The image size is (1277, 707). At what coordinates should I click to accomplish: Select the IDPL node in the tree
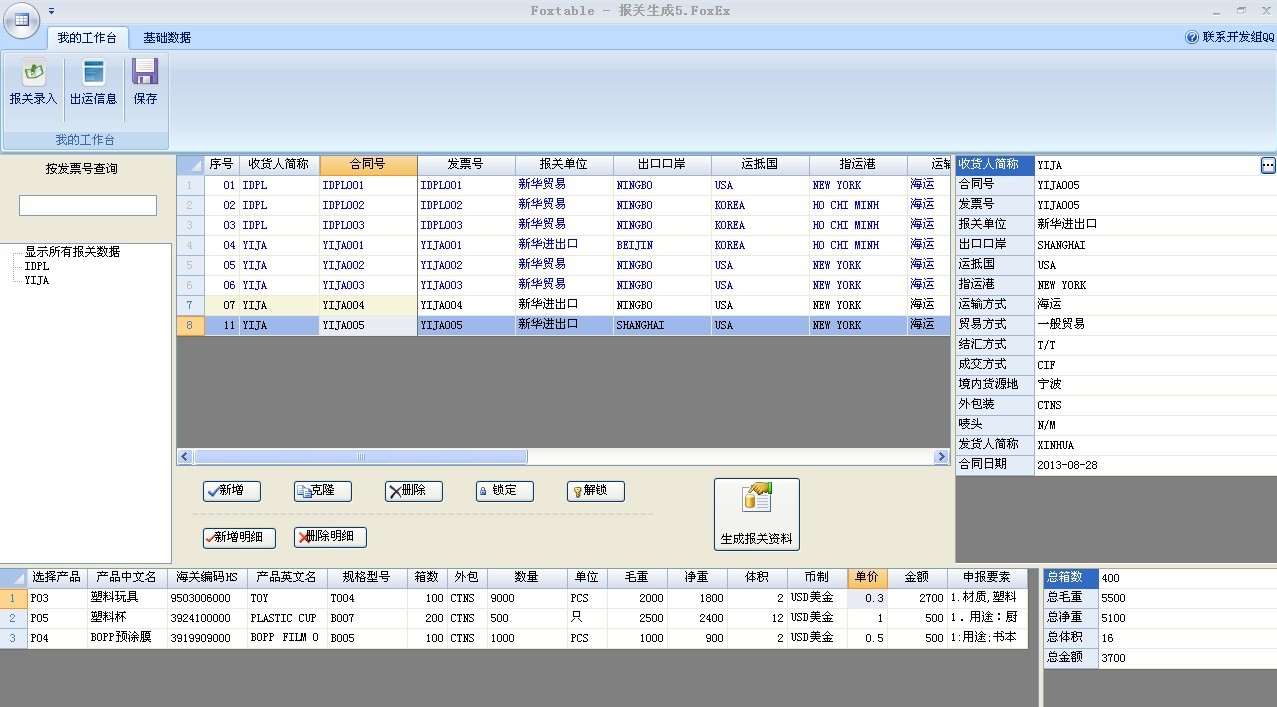(x=37, y=266)
